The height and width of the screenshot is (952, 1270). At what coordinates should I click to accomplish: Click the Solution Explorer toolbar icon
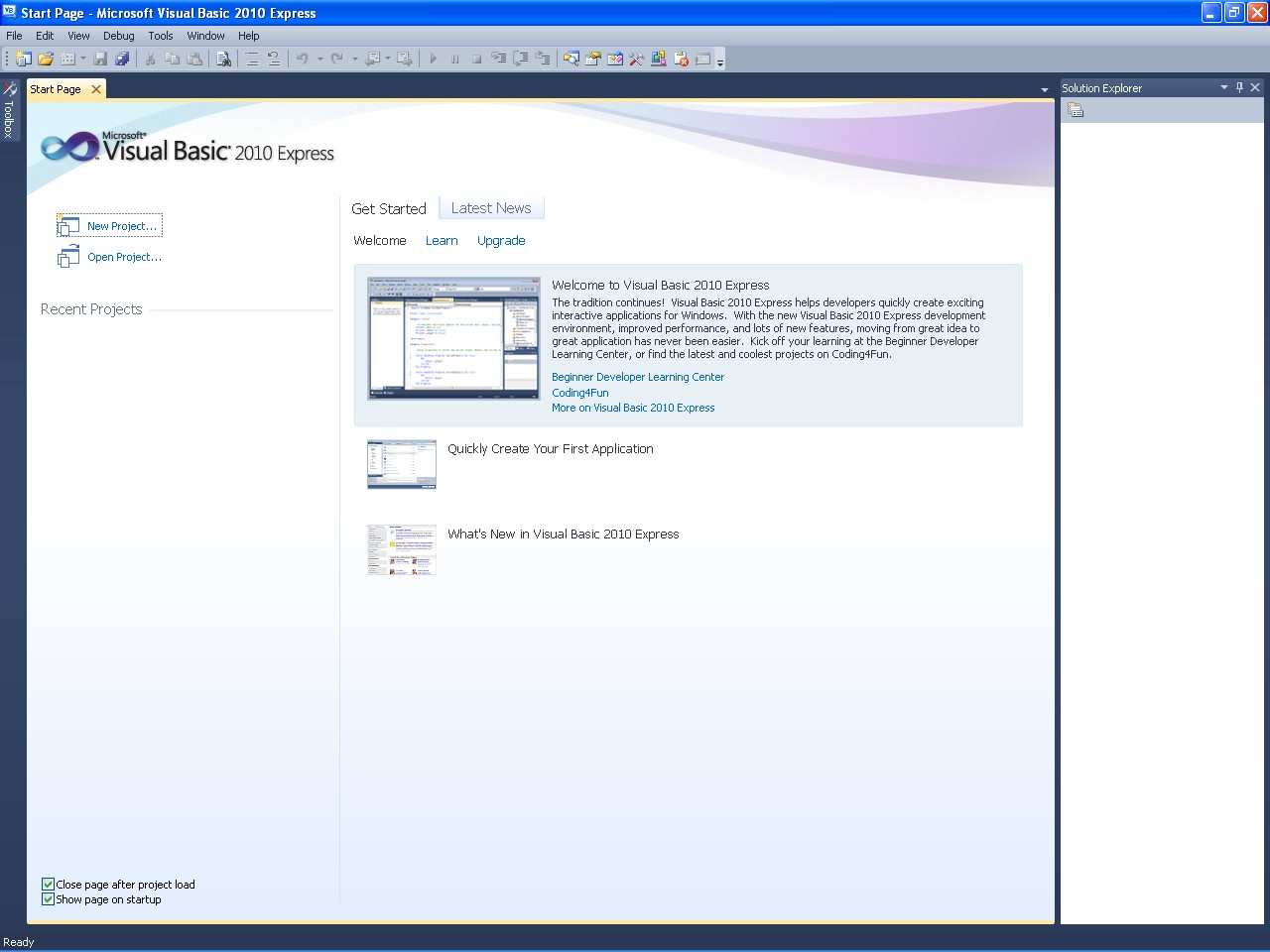[571, 59]
